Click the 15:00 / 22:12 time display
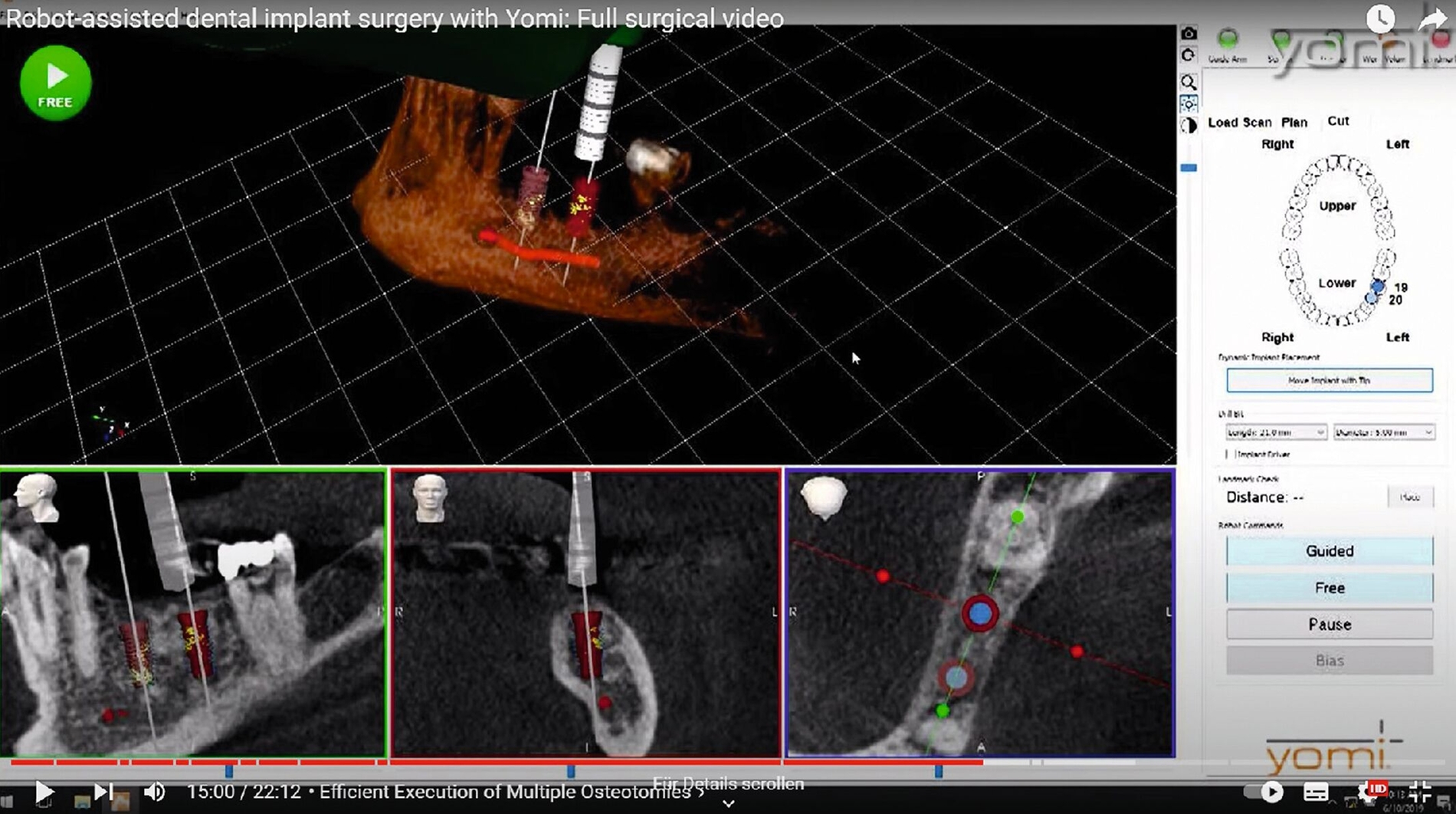1456x814 pixels. (244, 792)
